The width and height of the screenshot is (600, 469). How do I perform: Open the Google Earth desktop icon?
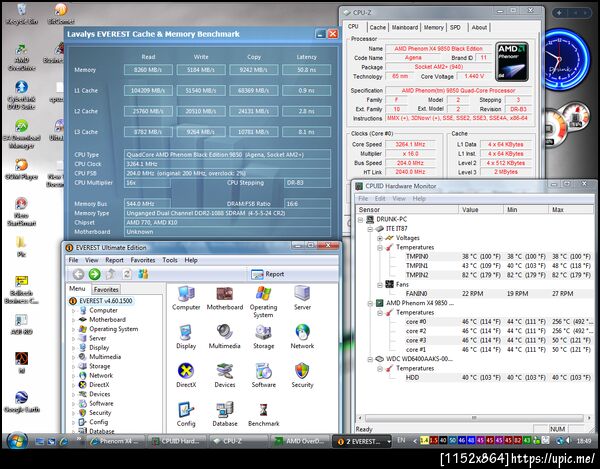pos(21,401)
